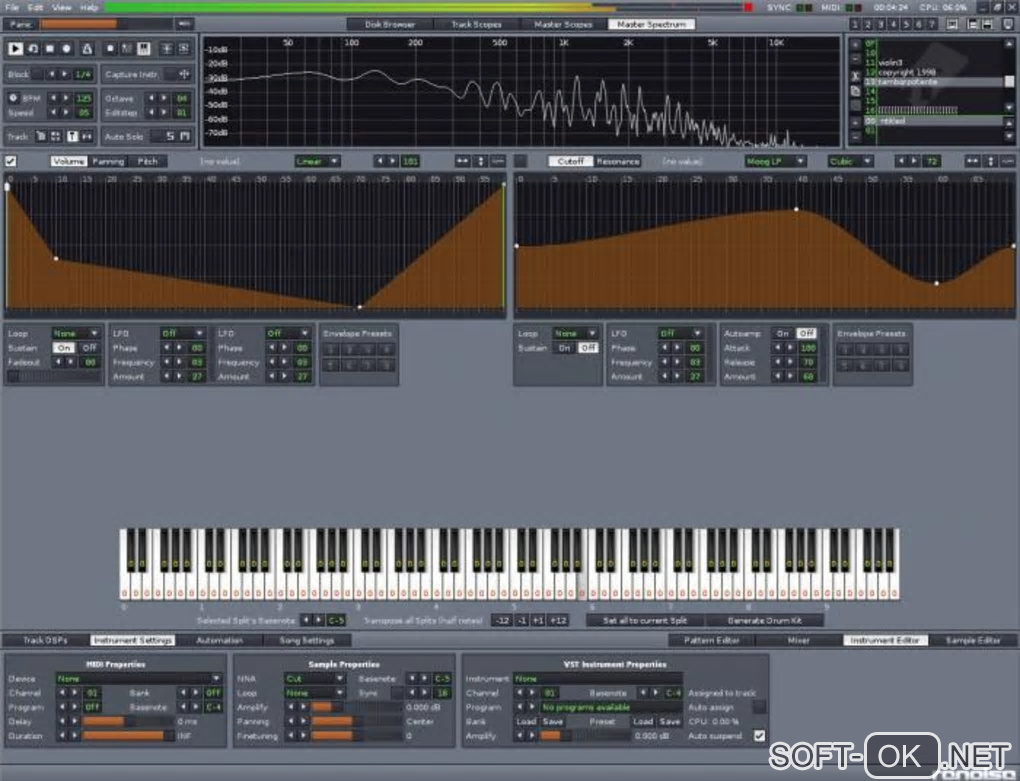This screenshot has height=781, width=1020.
Task: Toggle the metronome icon
Action: point(87,49)
